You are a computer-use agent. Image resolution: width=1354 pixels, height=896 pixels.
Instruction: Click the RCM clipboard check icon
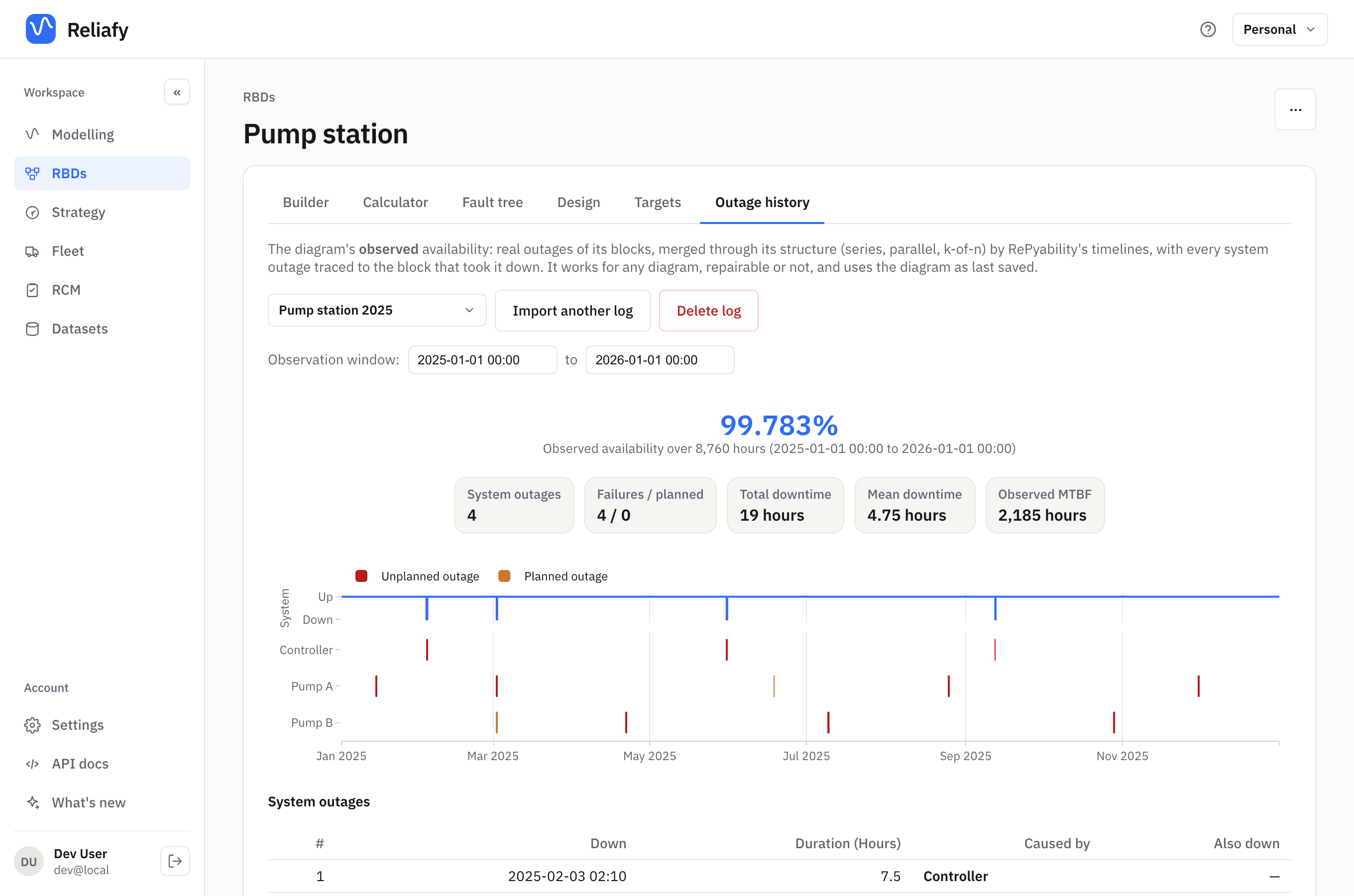[x=32, y=290]
